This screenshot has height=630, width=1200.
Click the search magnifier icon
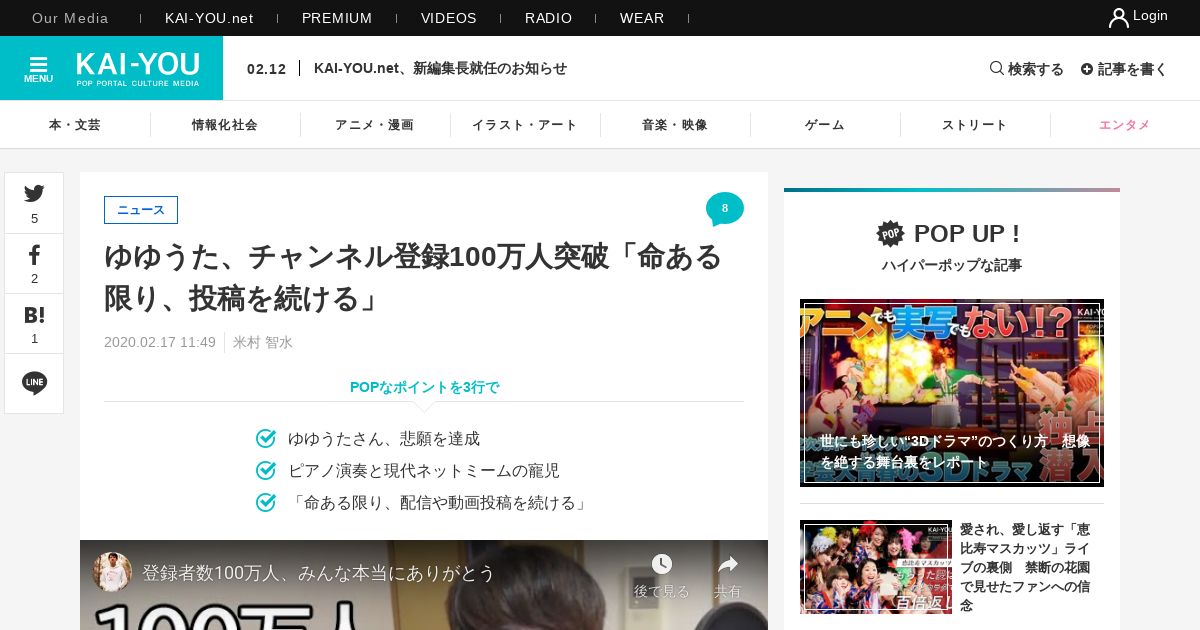click(996, 68)
